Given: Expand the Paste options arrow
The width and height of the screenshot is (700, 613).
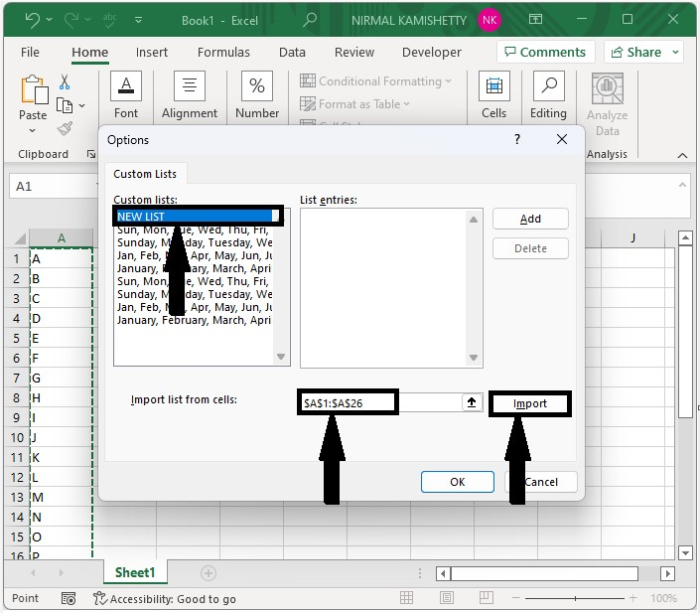Looking at the screenshot, I should 32,130.
